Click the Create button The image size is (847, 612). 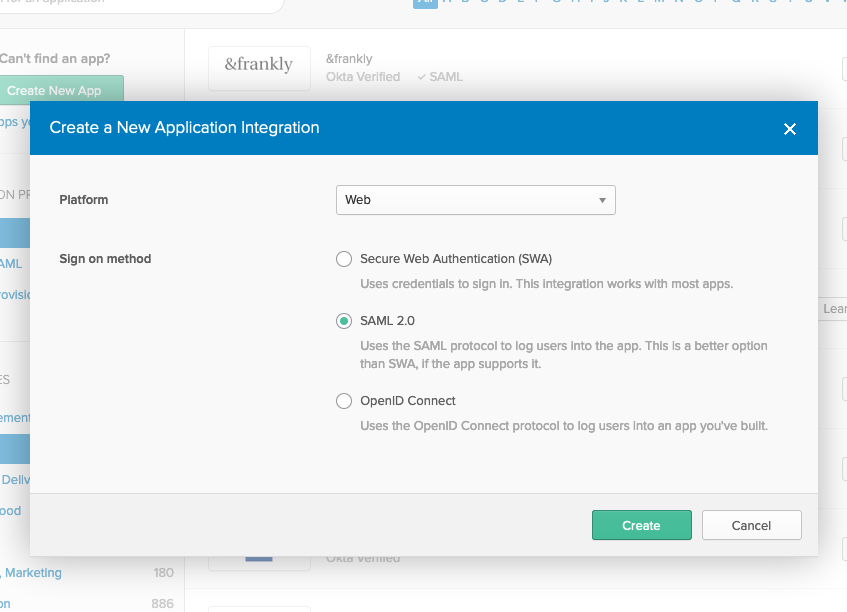641,524
